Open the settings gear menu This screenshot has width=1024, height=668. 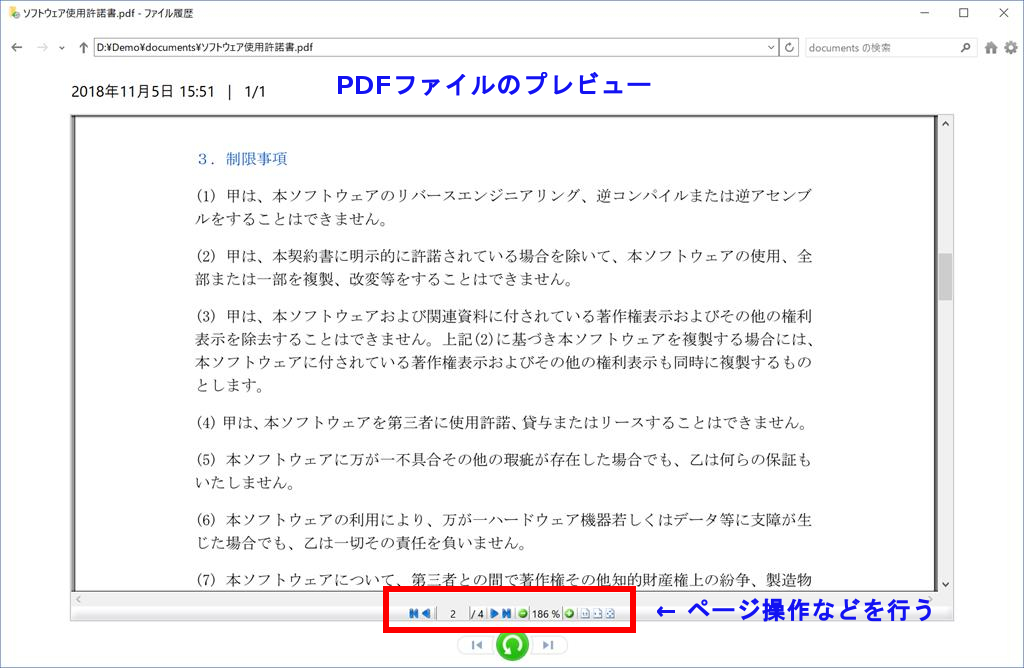click(1010, 47)
